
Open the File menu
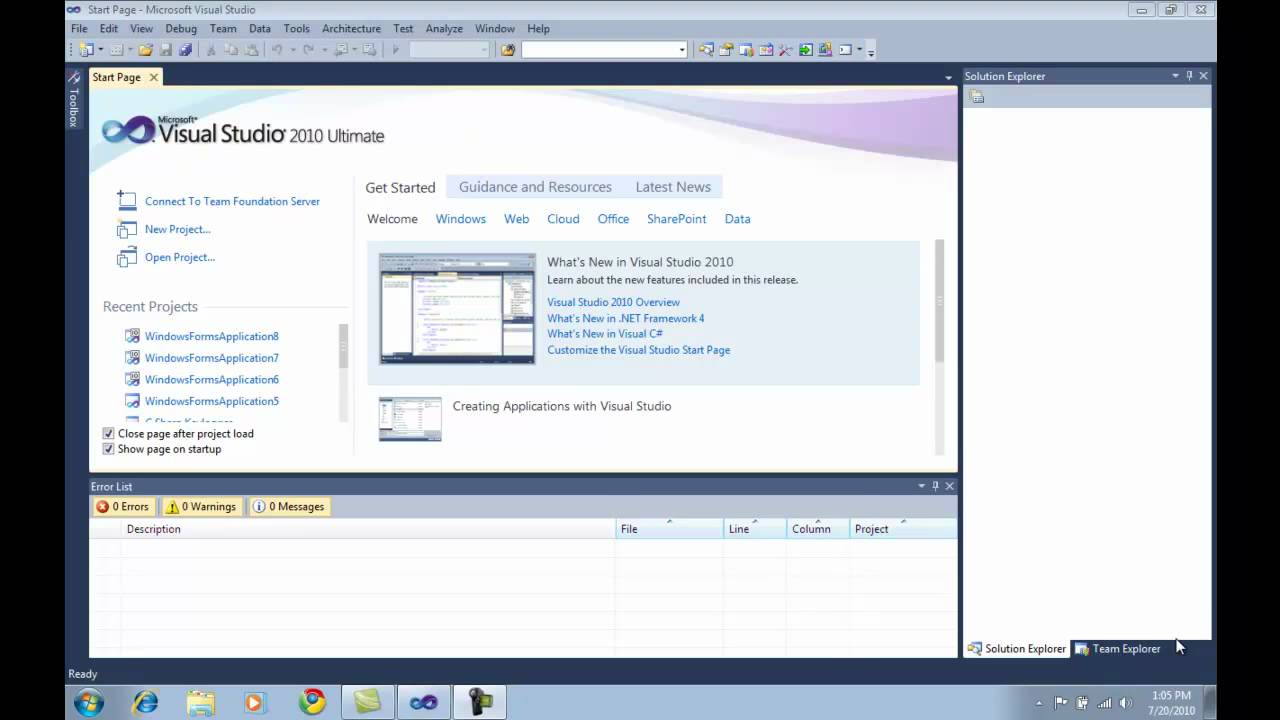79,29
